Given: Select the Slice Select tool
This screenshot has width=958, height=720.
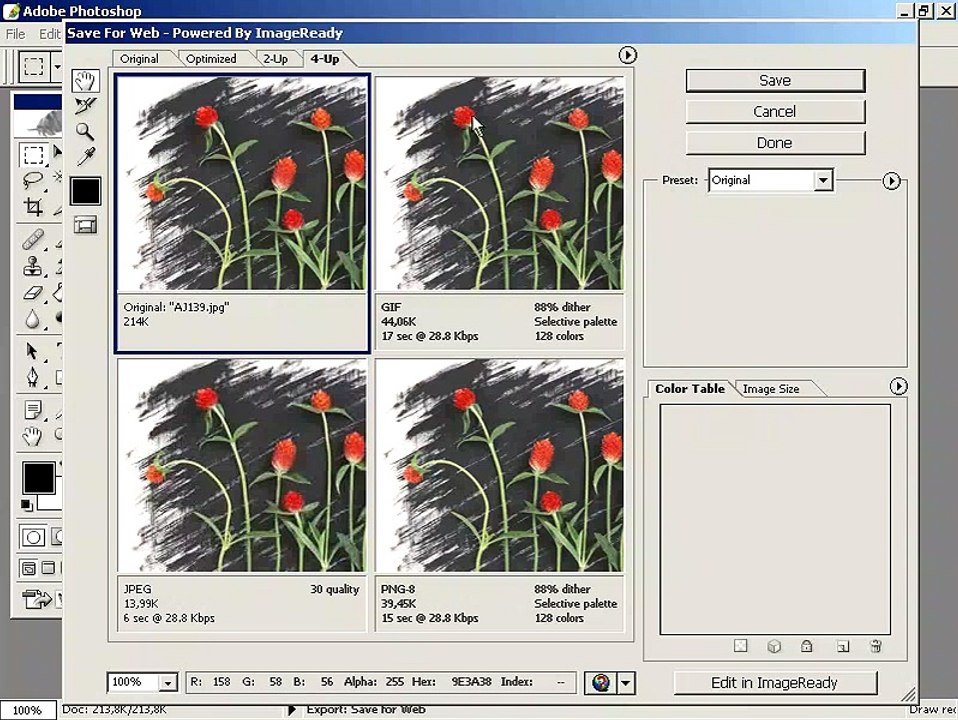Looking at the screenshot, I should pyautogui.click(x=86, y=106).
